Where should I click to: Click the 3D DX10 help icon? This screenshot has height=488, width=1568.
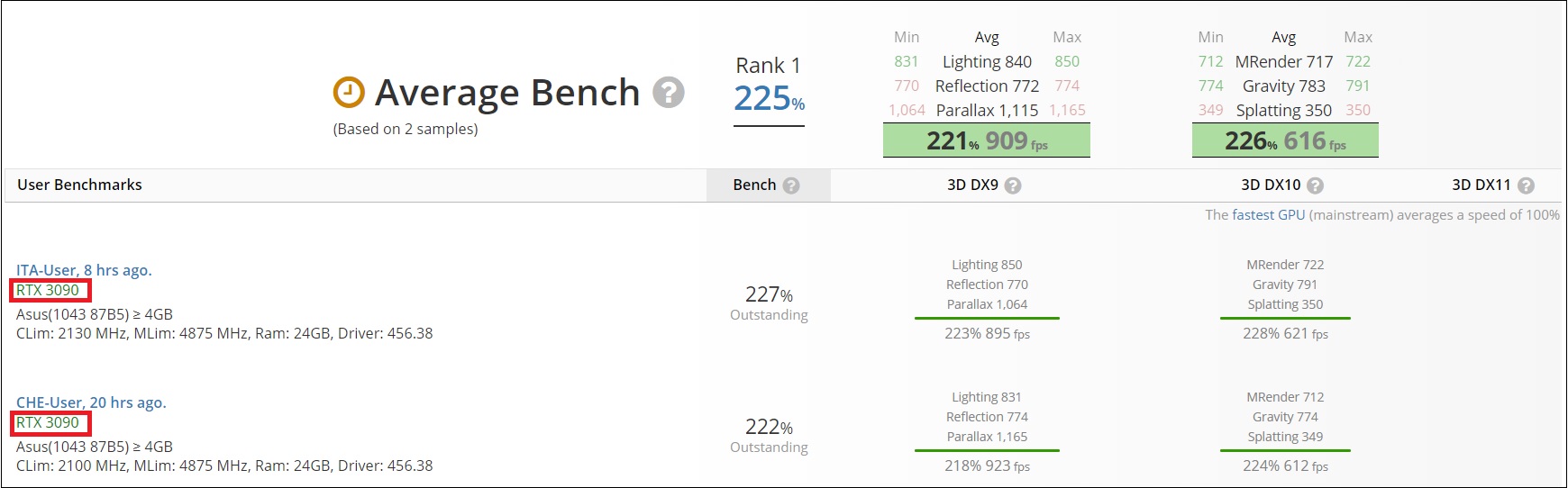1315,185
